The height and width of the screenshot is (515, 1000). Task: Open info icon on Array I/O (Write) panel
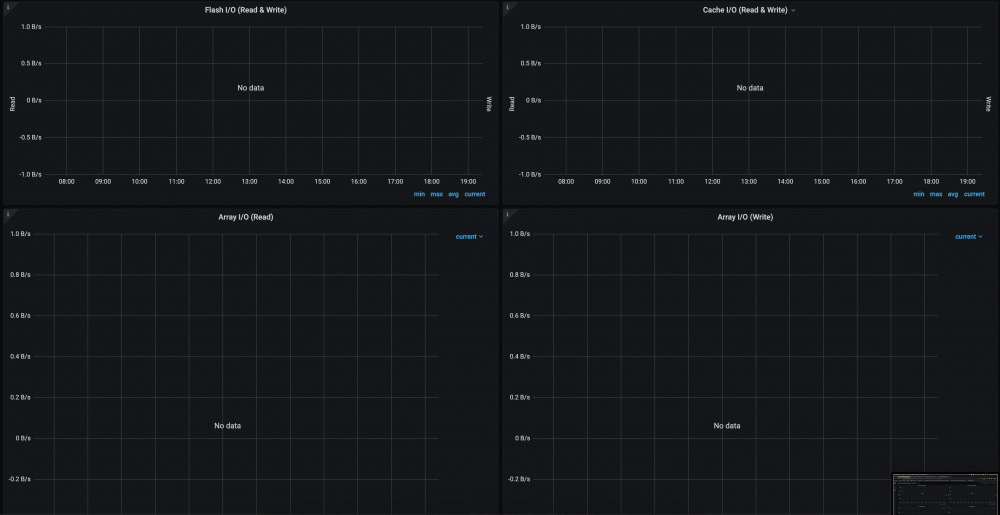(507, 214)
